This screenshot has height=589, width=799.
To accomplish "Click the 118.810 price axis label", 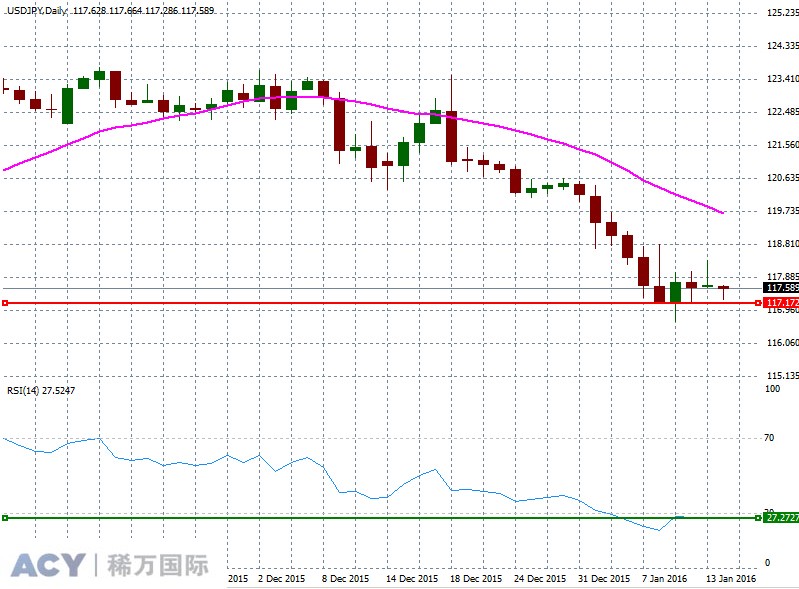I will tap(783, 244).
